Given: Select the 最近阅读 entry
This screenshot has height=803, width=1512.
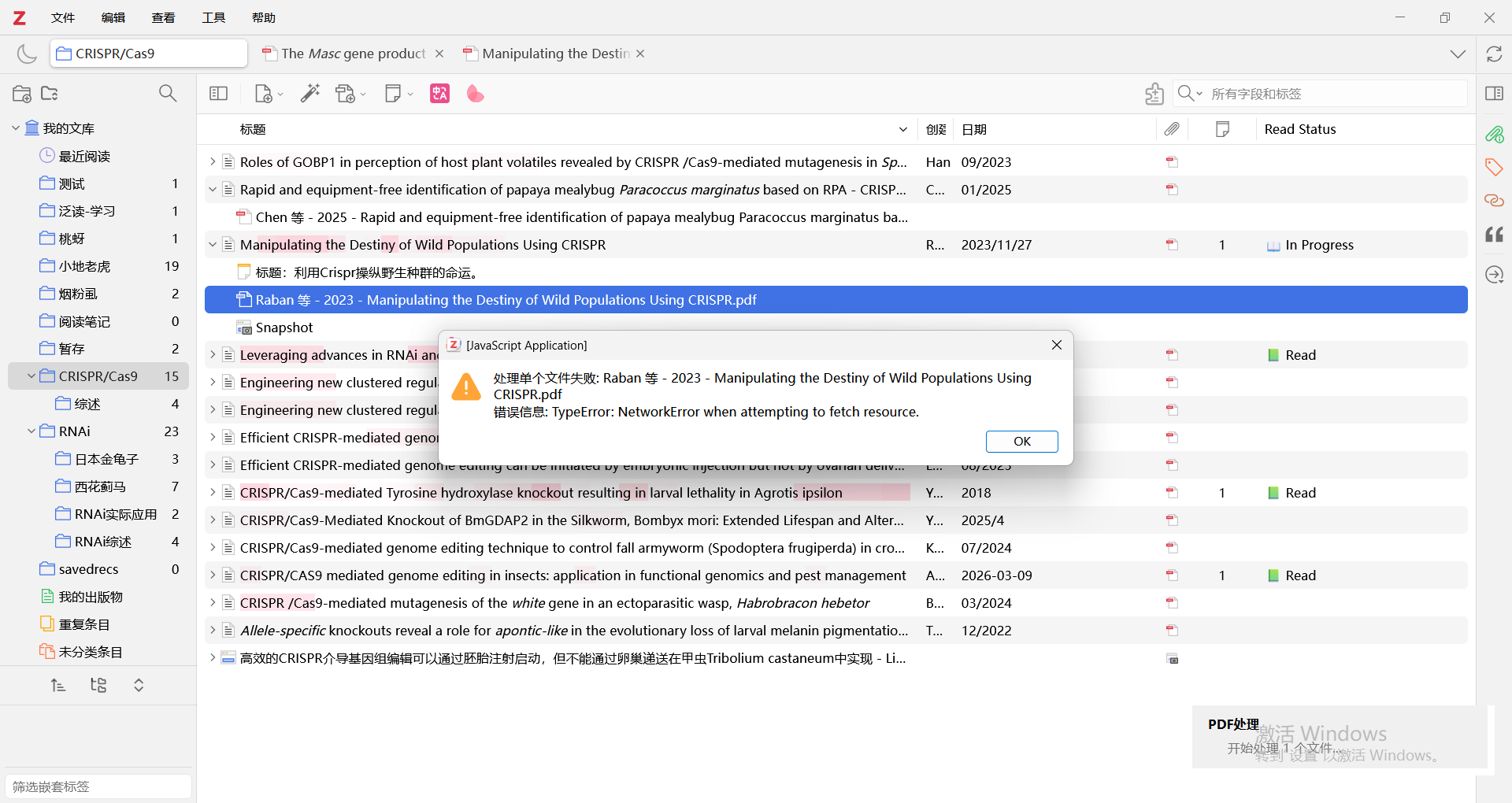Looking at the screenshot, I should pos(98,156).
